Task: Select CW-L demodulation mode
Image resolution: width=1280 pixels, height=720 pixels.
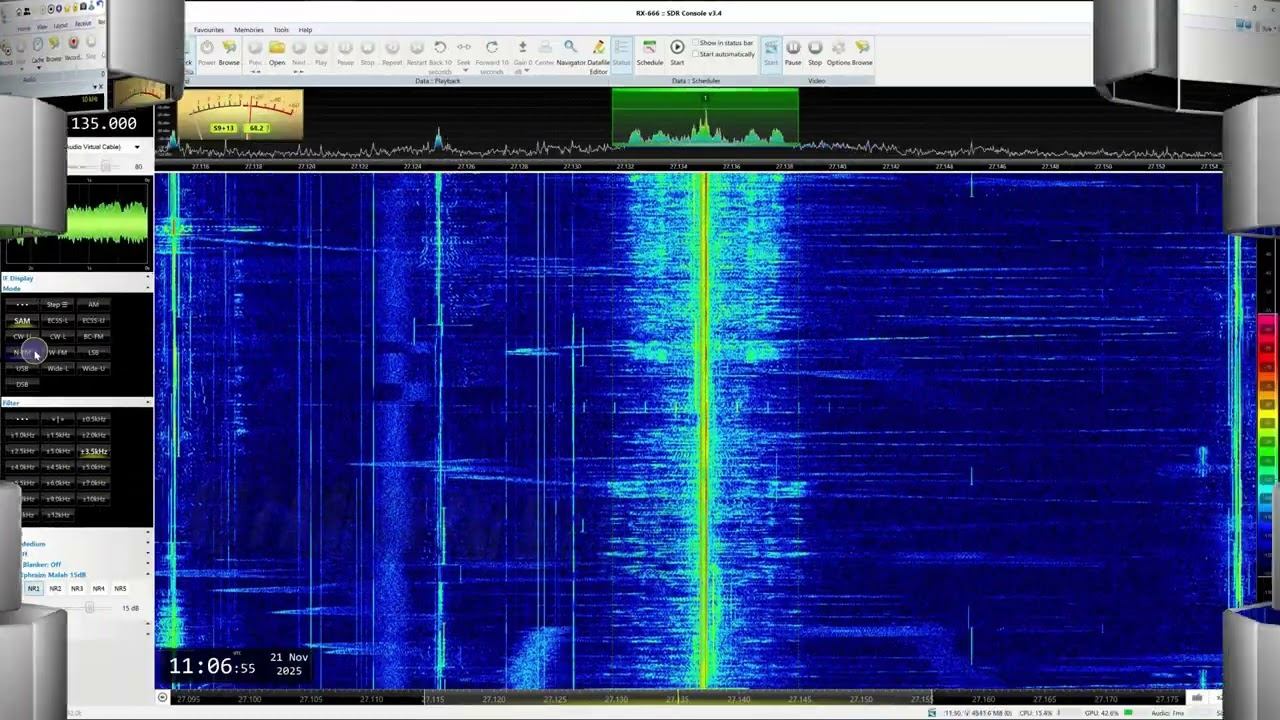Action: tap(58, 337)
